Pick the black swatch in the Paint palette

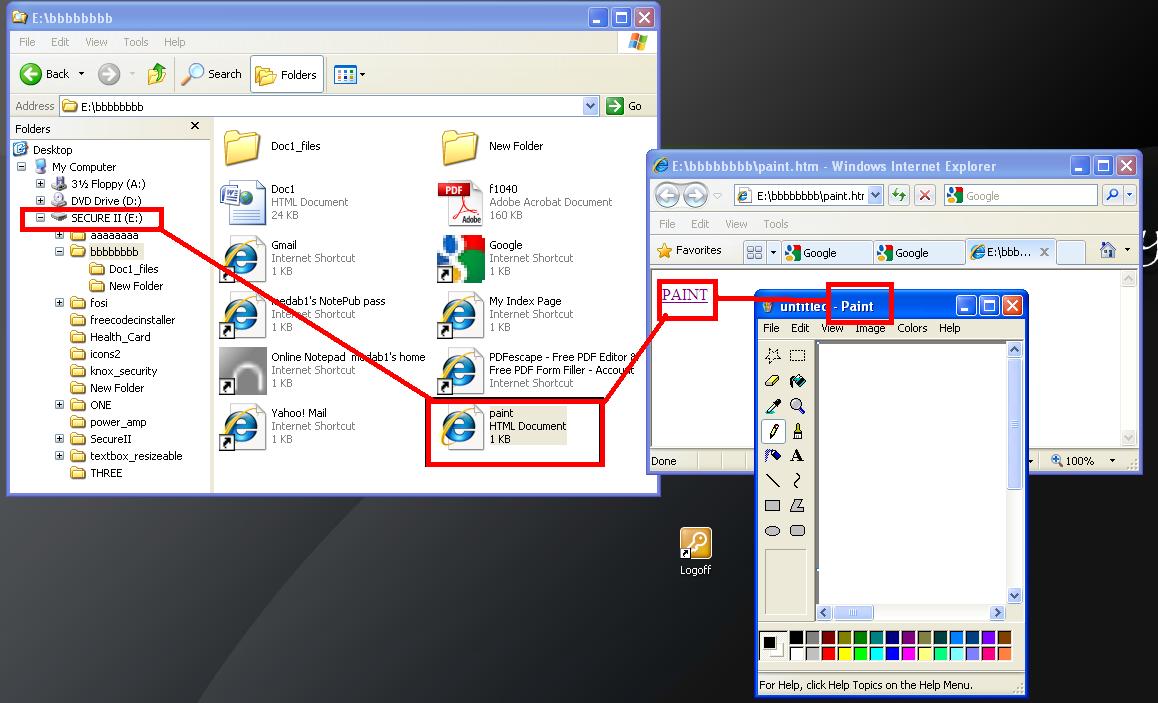[x=796, y=637]
